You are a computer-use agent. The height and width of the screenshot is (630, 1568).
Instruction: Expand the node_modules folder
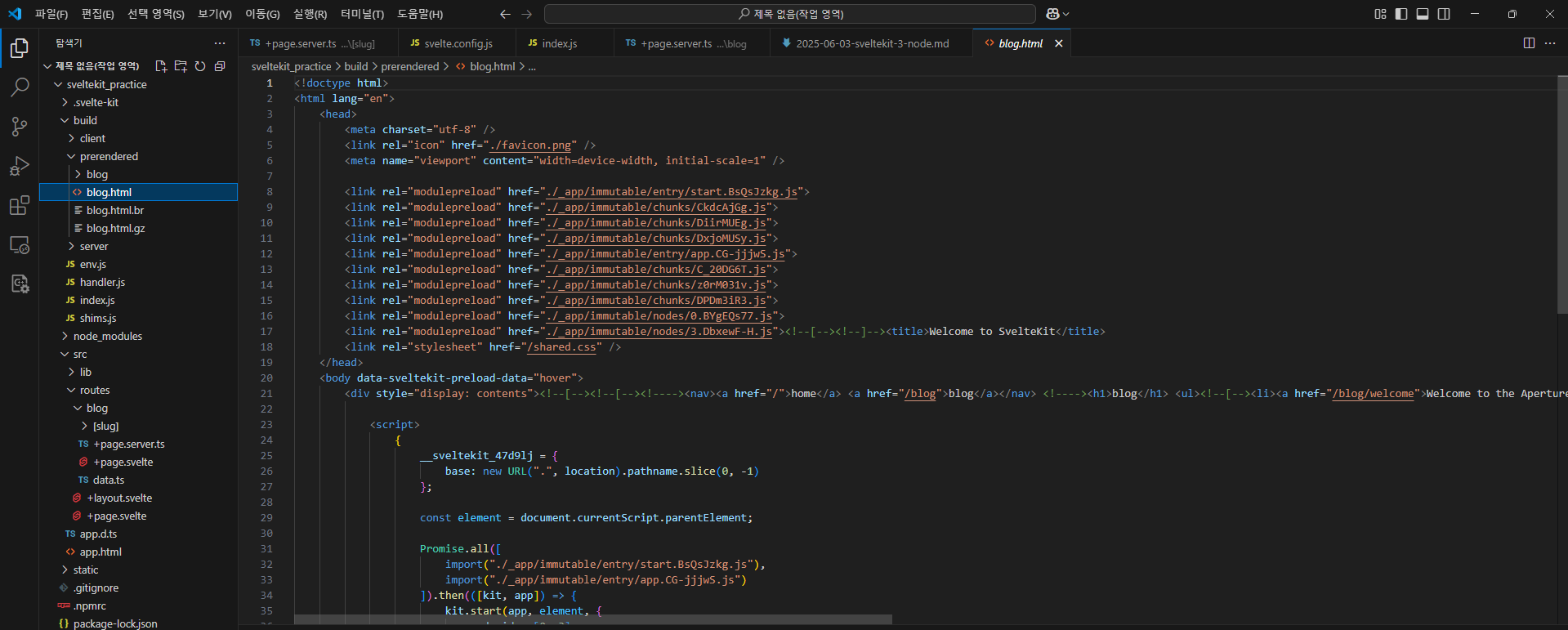coord(65,336)
